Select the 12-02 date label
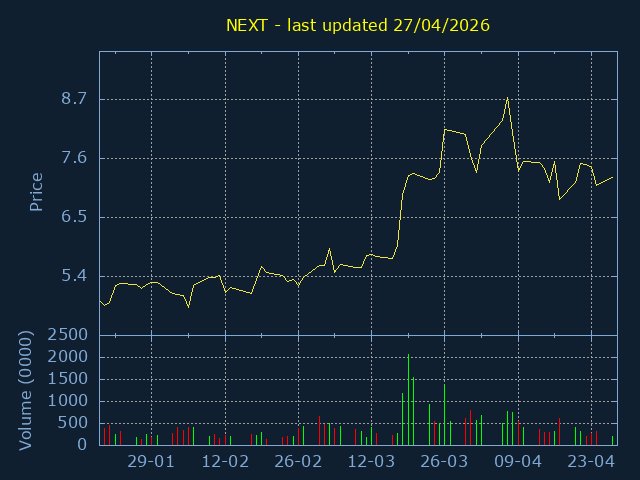 tap(225, 462)
